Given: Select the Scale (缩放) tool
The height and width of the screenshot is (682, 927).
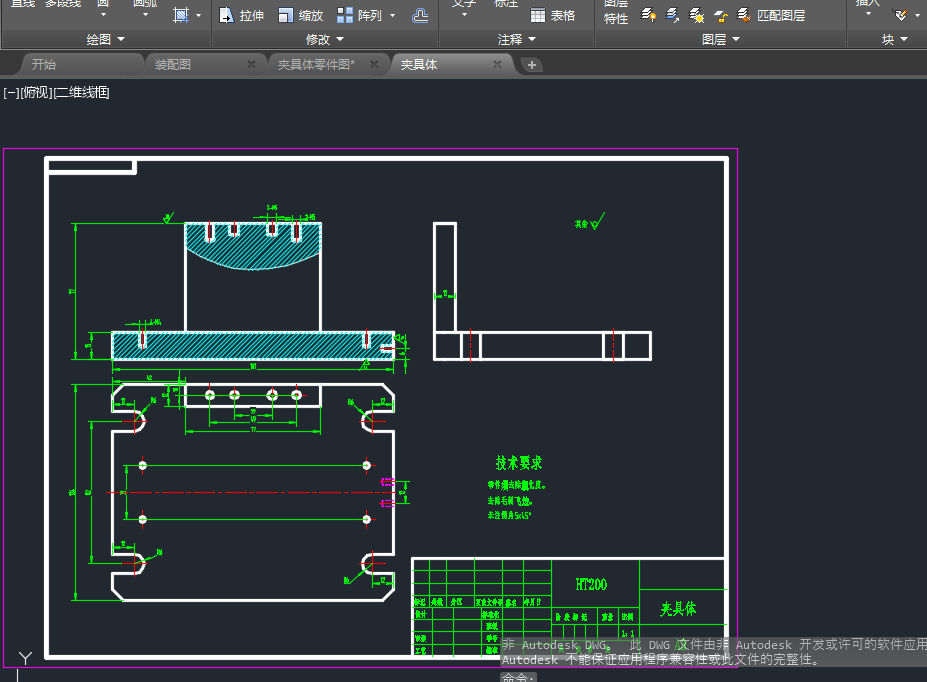Looking at the screenshot, I should click(x=300, y=15).
